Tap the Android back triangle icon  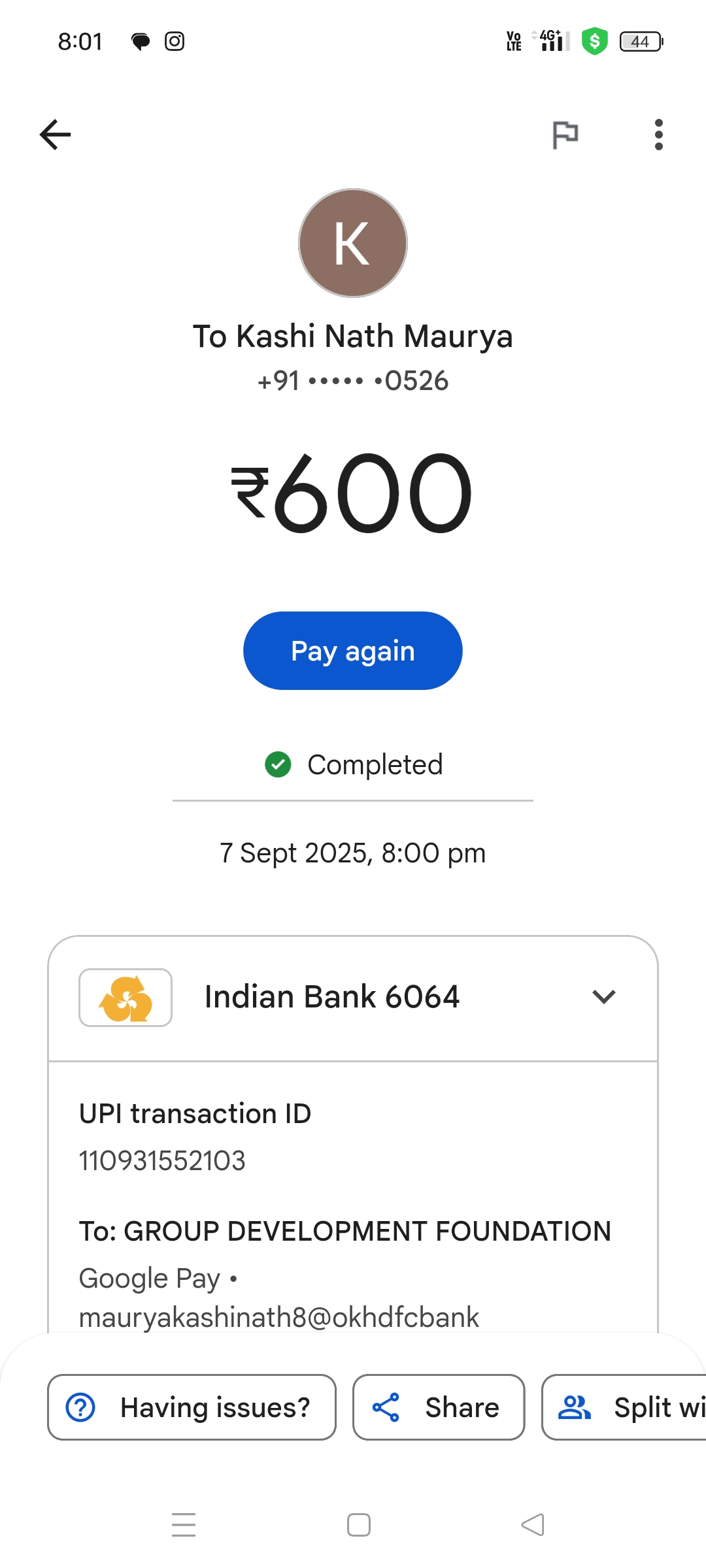pyautogui.click(x=533, y=1525)
